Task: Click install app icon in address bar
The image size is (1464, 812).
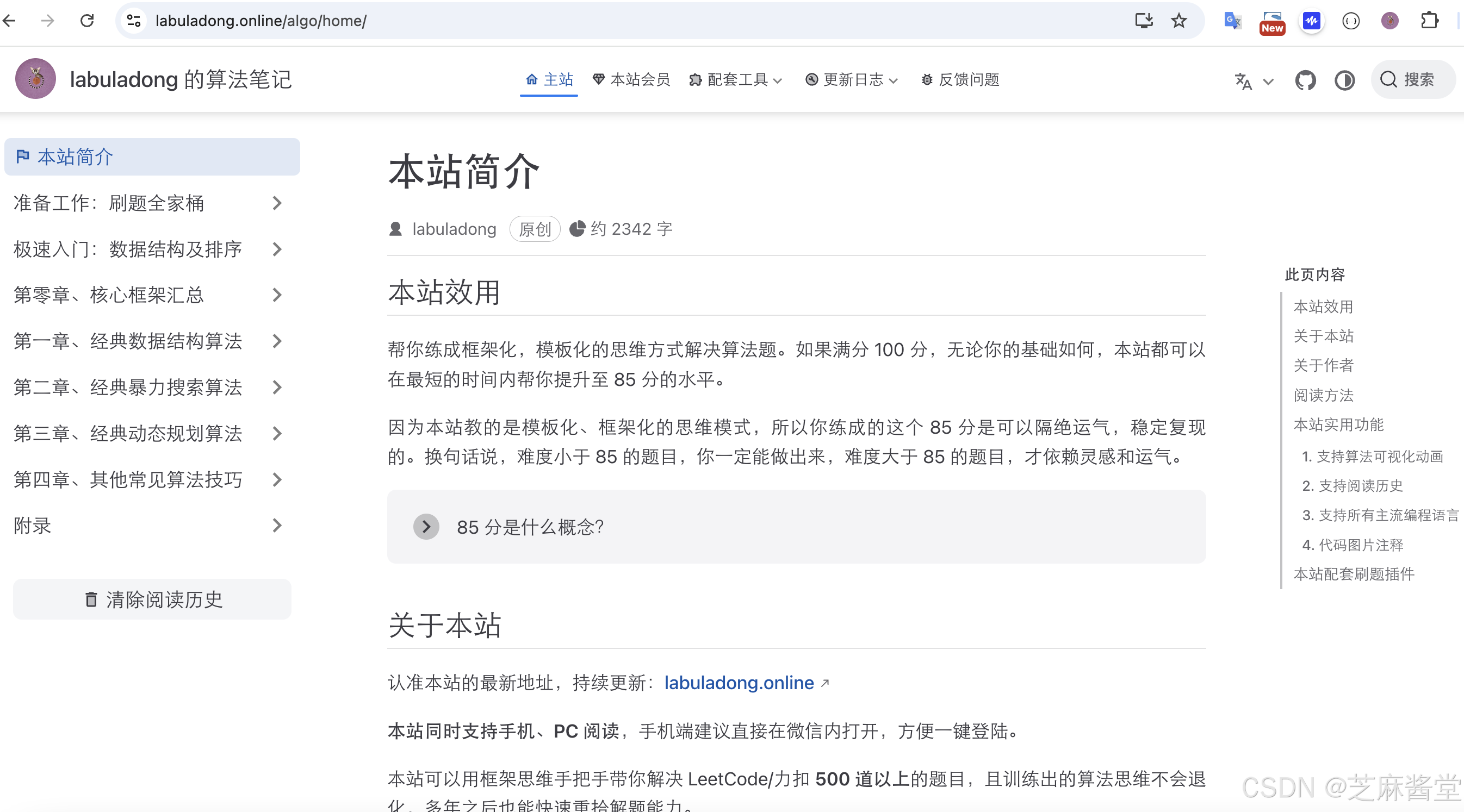Action: point(1144,21)
